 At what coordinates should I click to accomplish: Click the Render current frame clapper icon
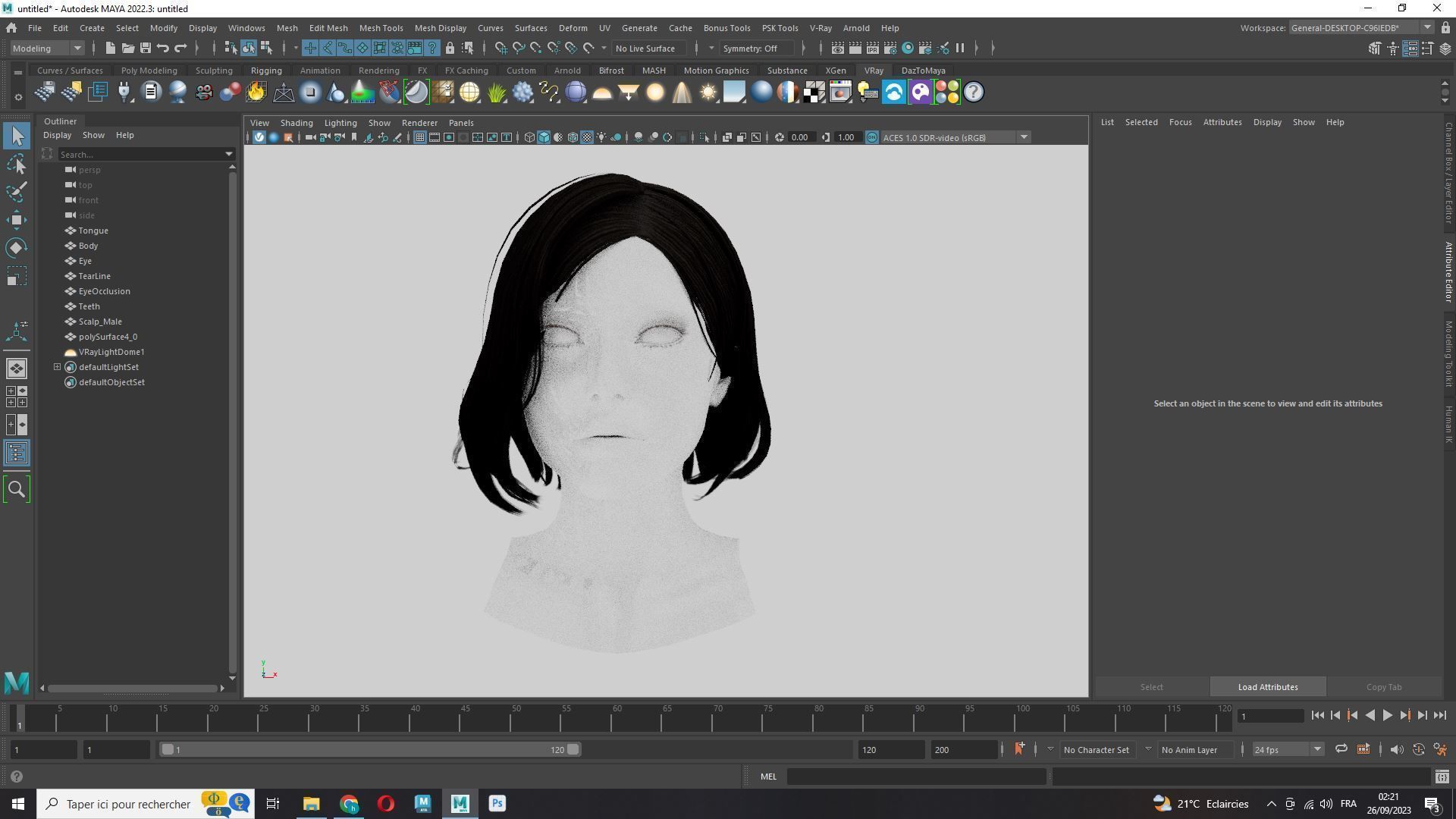855,48
